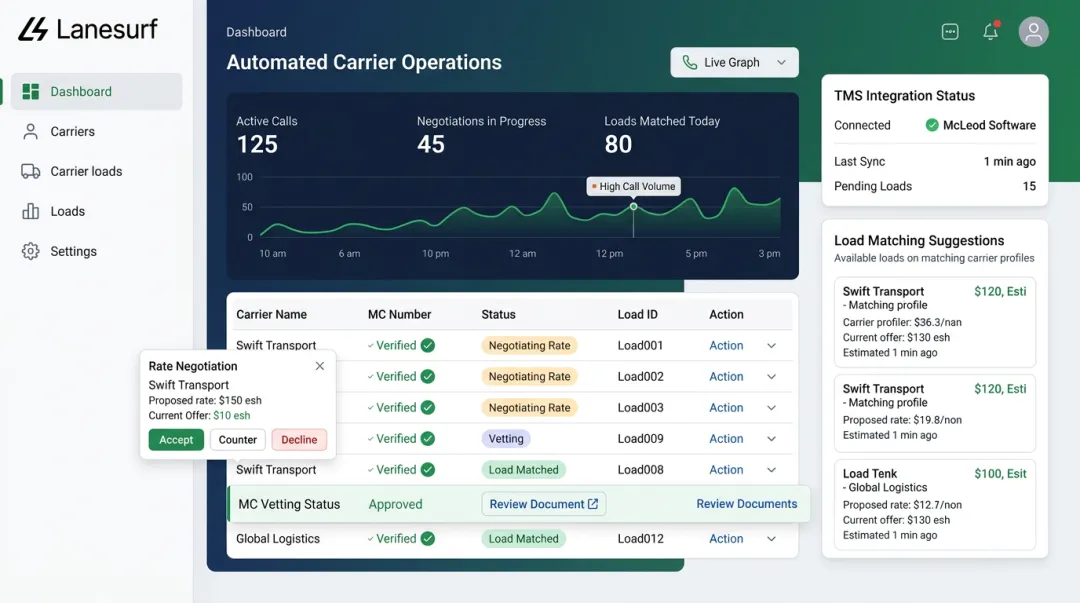Click the phone icon in Live Graph
This screenshot has width=1080, height=603.
(x=689, y=63)
